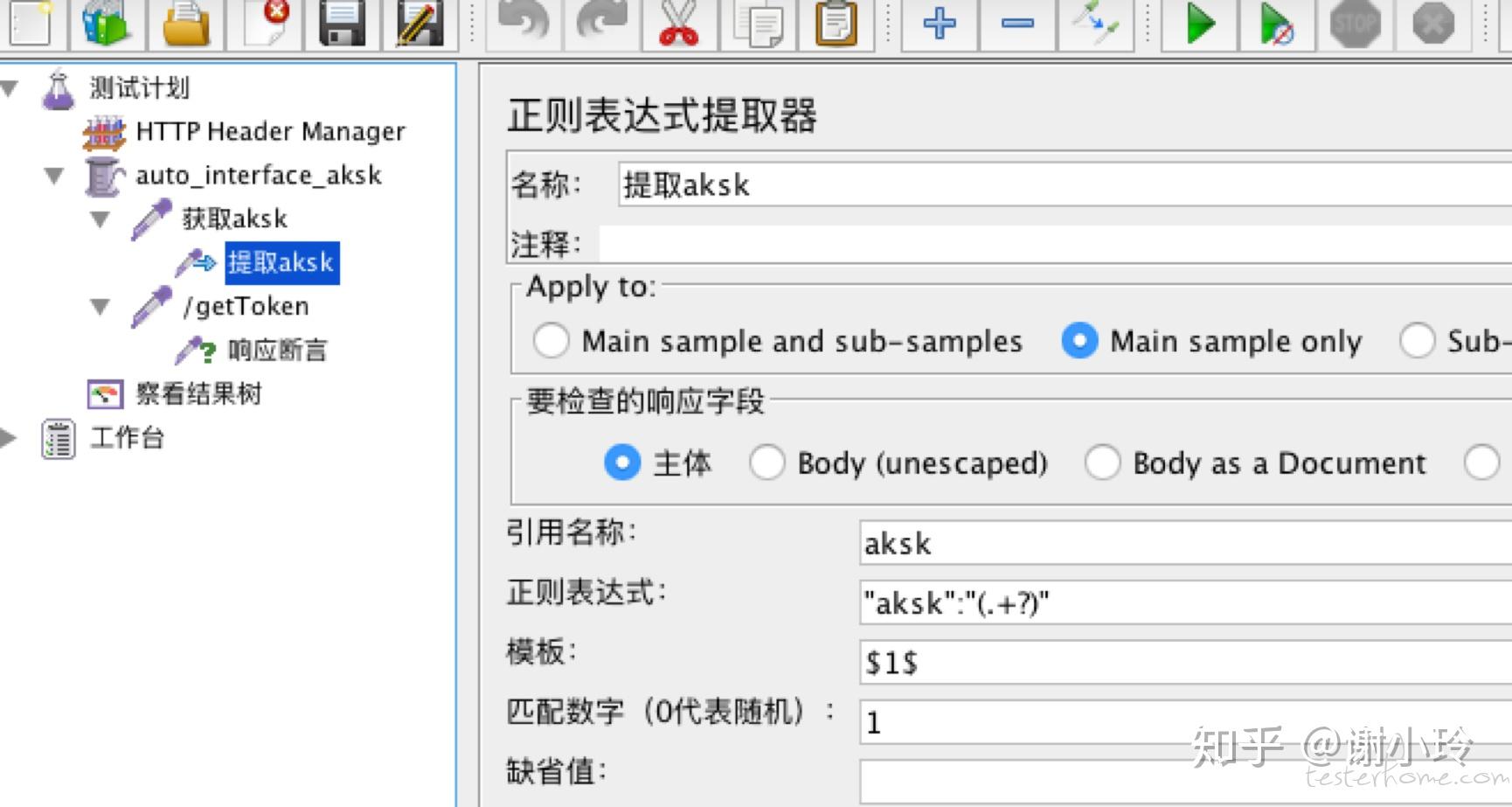Collapse the 获取aksk sampler node
The height and width of the screenshot is (807, 1512).
pyautogui.click(x=101, y=219)
